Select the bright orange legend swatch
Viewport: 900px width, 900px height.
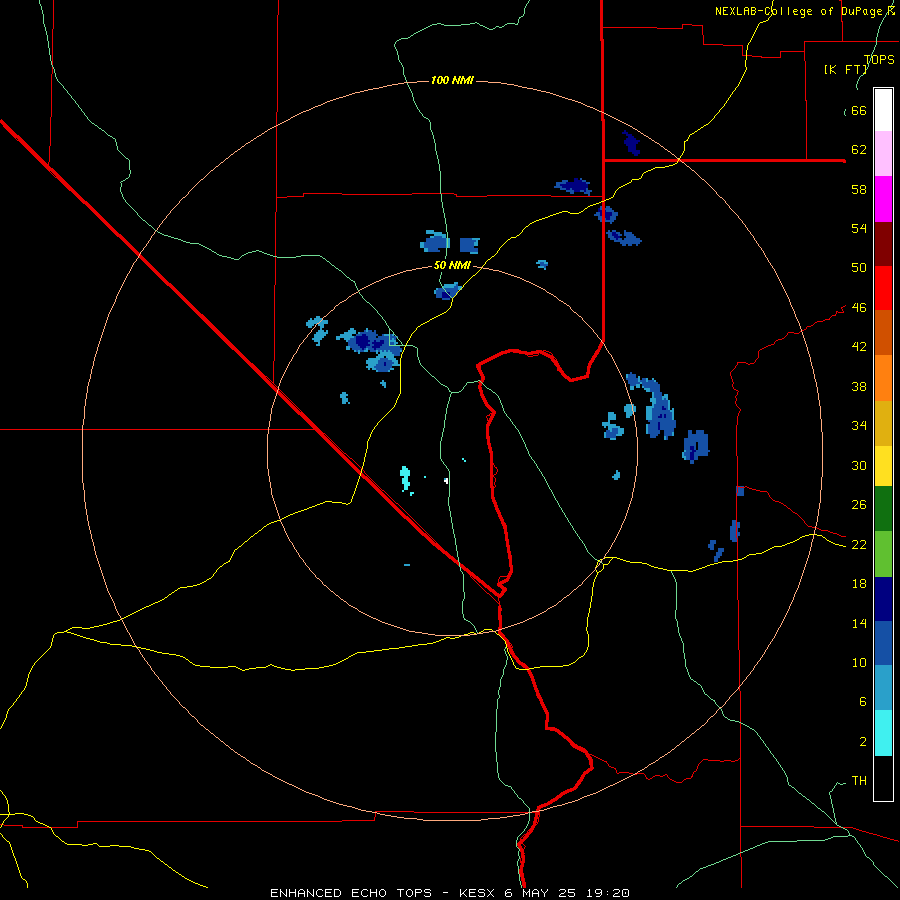click(x=883, y=378)
